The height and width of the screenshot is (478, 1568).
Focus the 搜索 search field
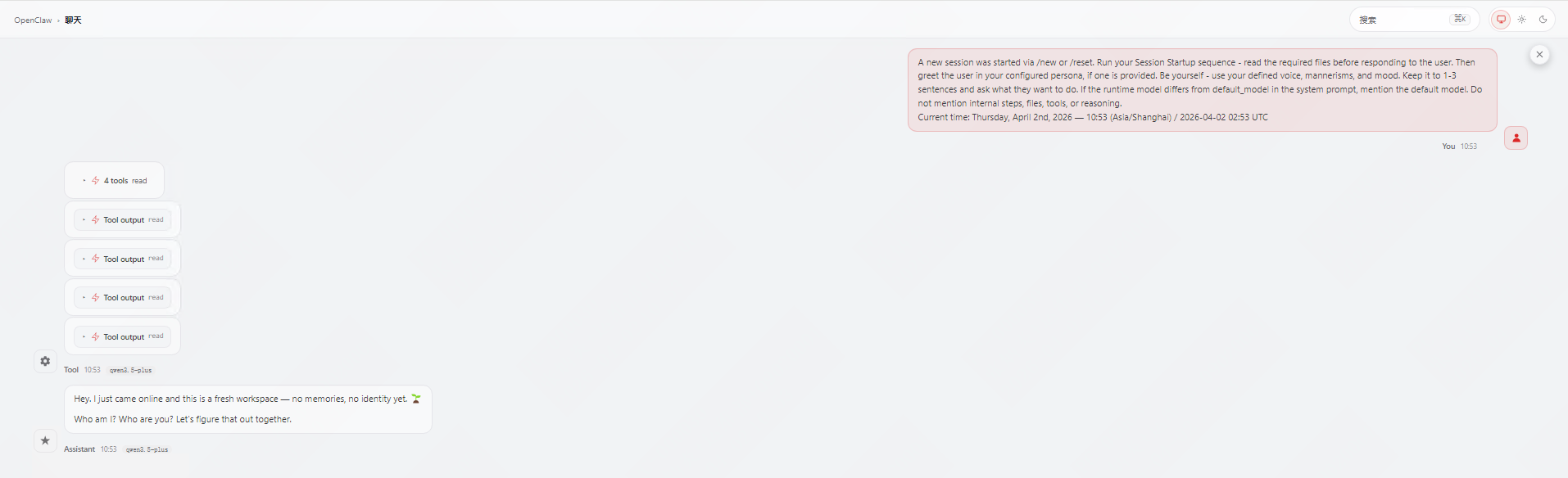point(1414,20)
